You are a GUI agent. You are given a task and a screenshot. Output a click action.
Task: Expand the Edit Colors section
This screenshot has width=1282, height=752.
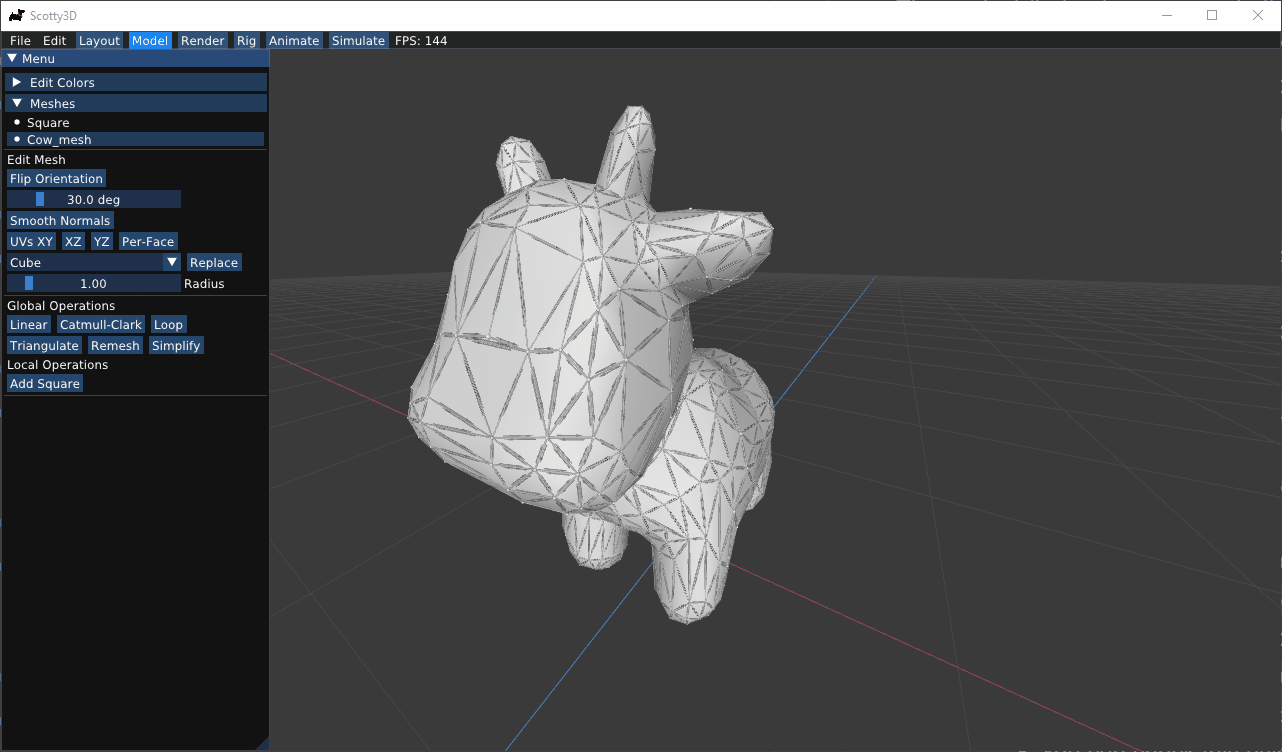pos(136,82)
